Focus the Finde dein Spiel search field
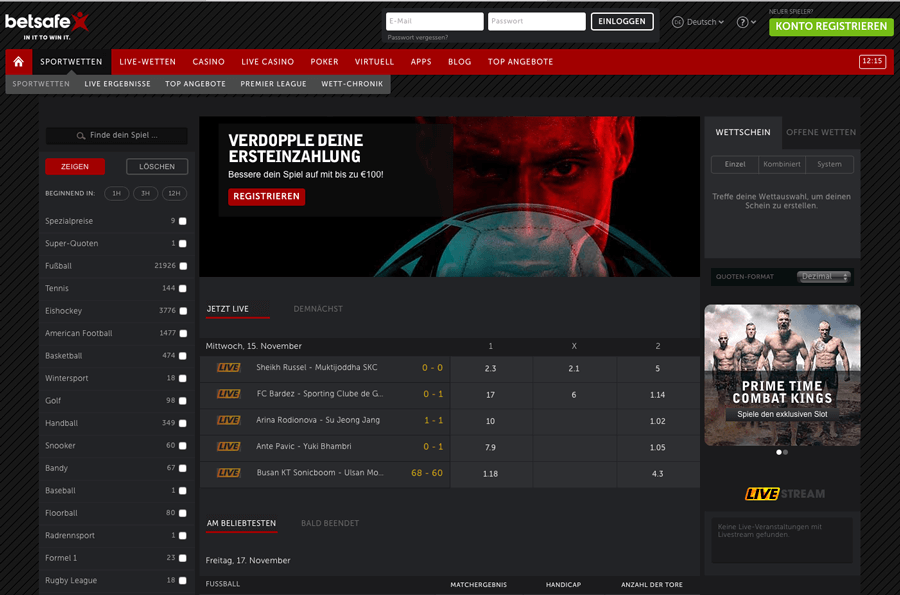The width and height of the screenshot is (900, 595). coord(117,135)
